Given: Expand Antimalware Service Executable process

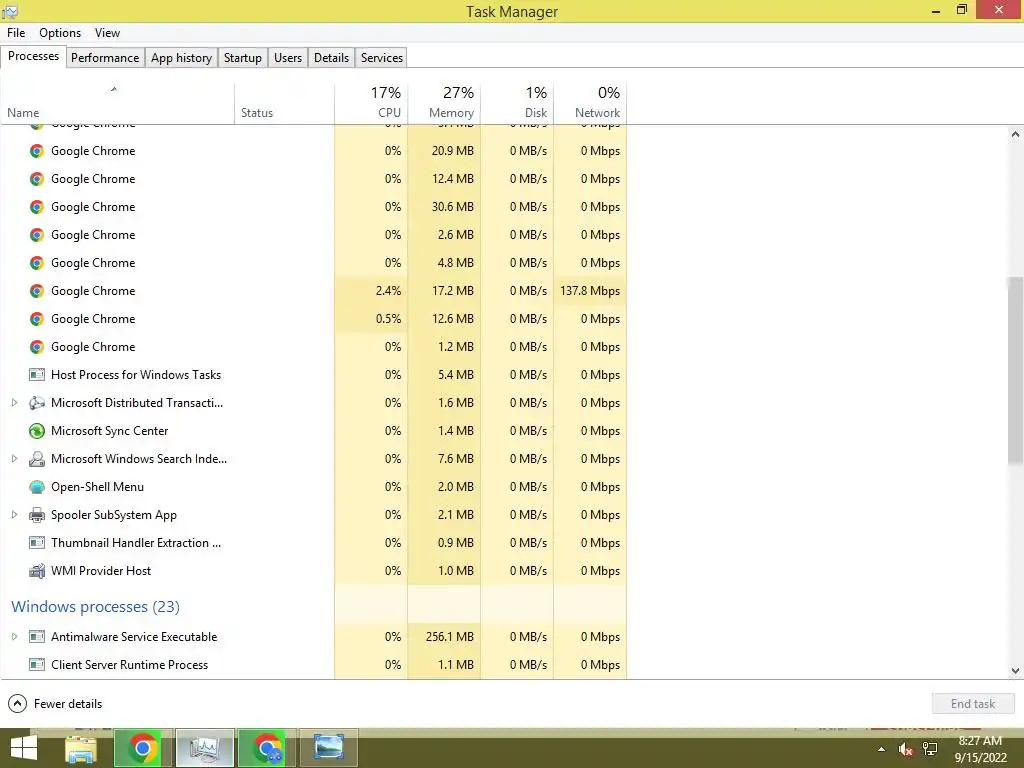Looking at the screenshot, I should tap(14, 637).
